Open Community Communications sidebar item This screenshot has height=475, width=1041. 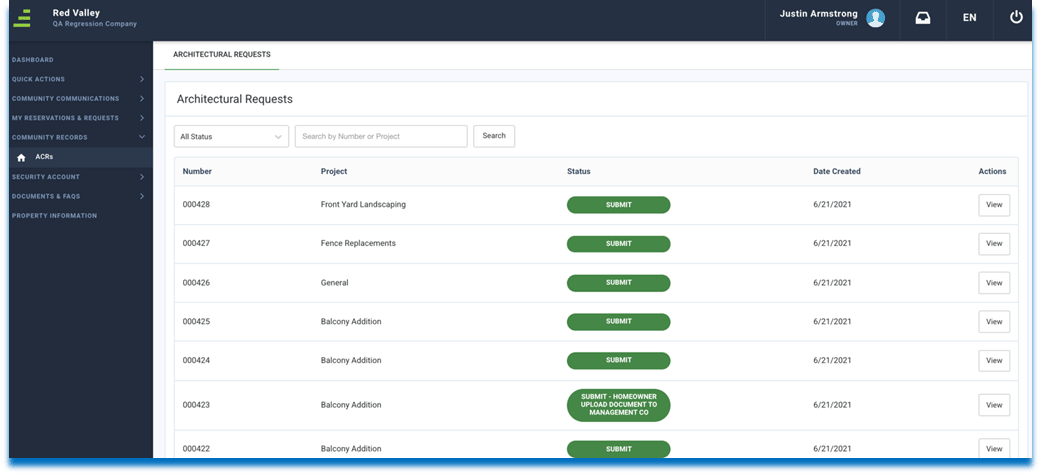point(66,98)
